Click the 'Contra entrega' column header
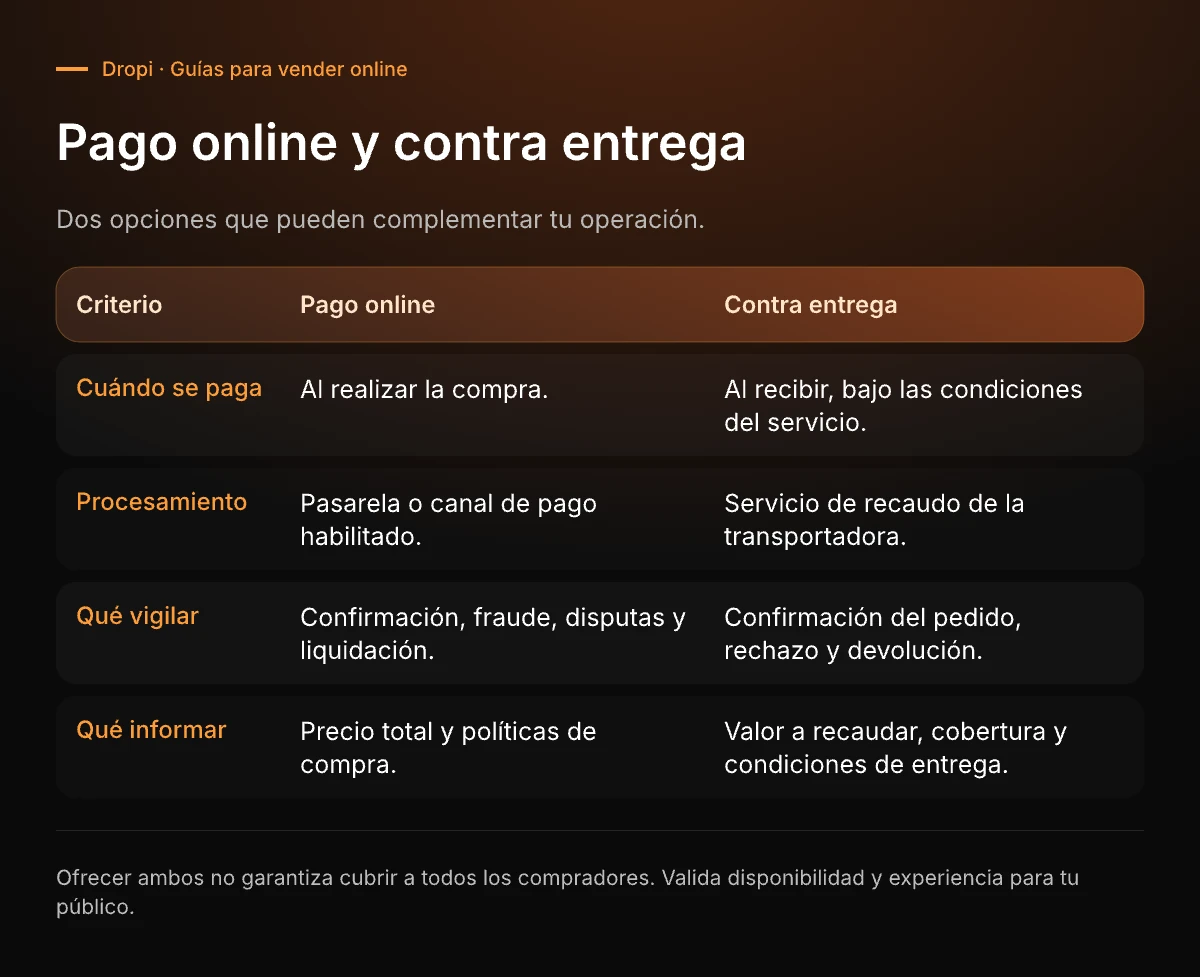 810,305
